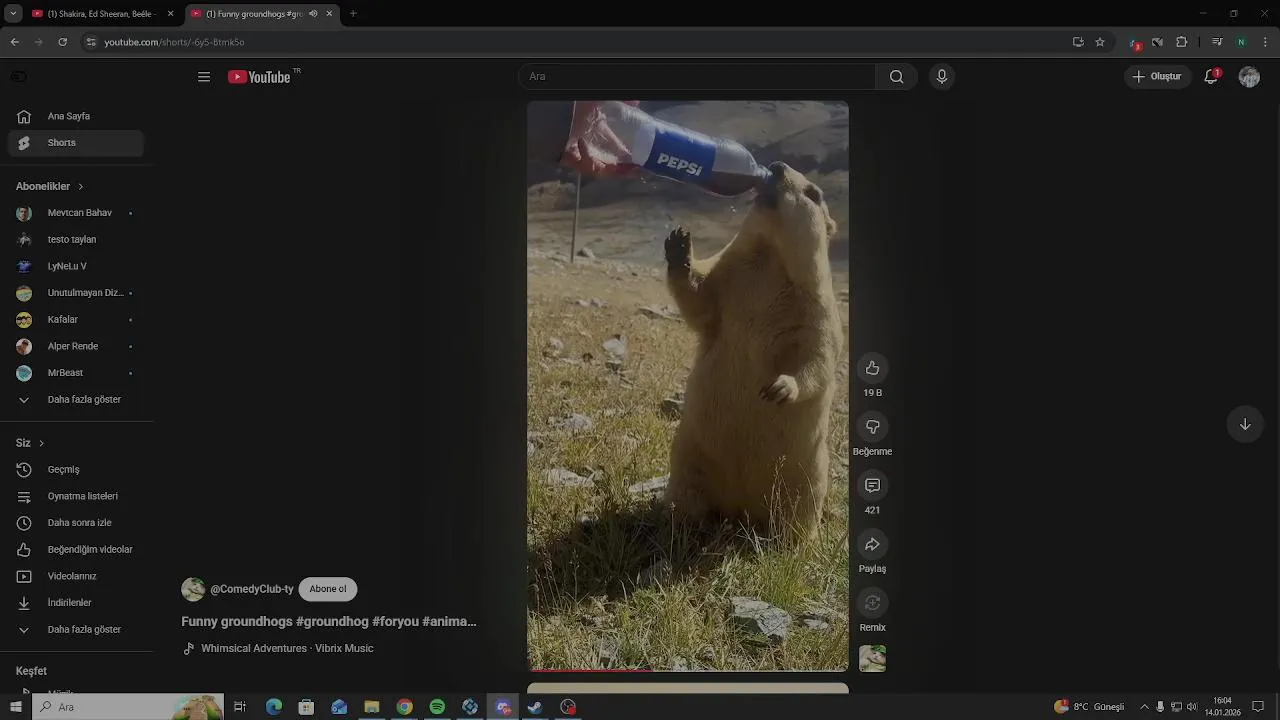Open LyNeLu V channel
The width and height of the screenshot is (1280, 720).
[x=76, y=266]
